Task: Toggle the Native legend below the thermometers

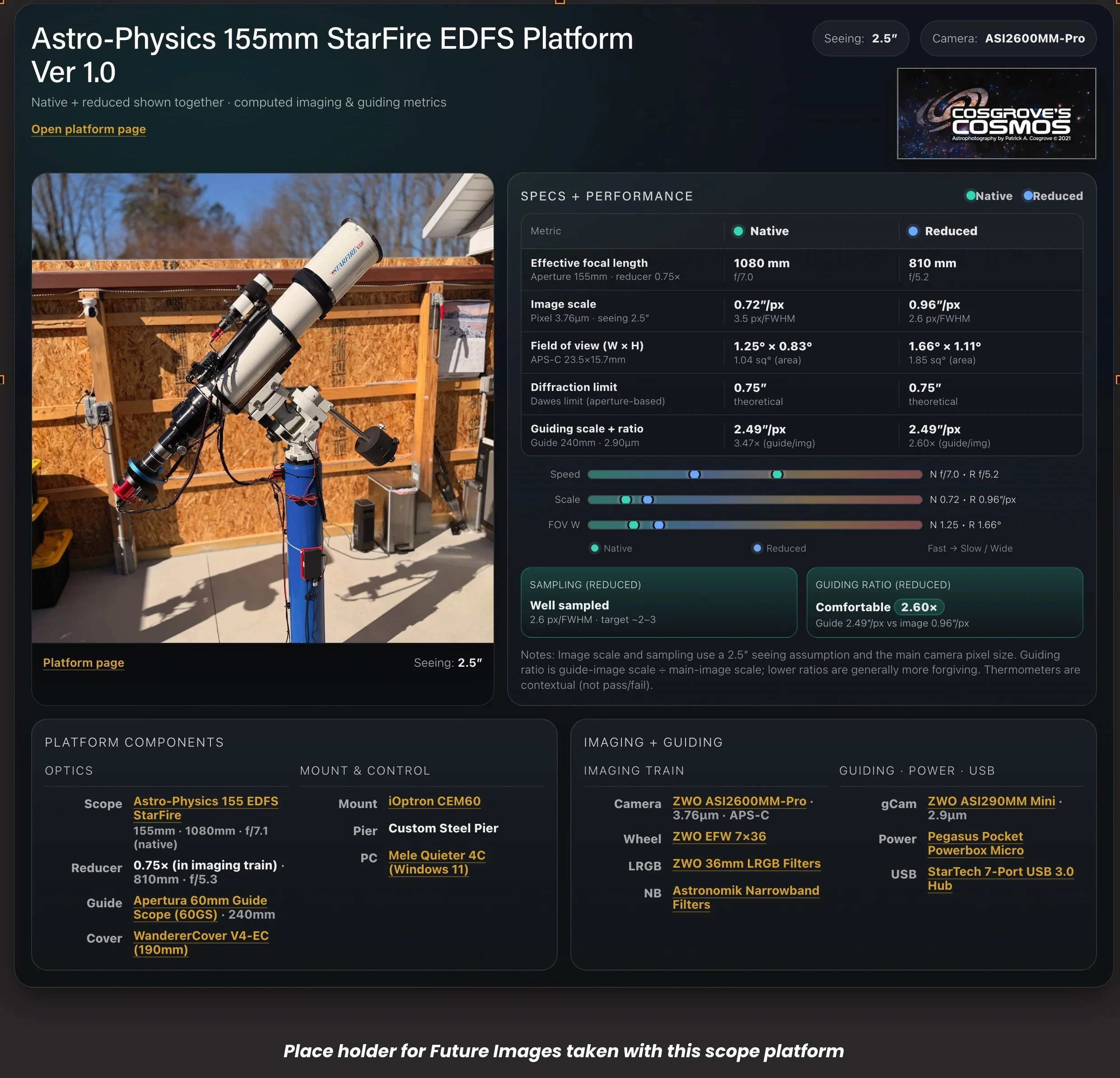Action: 611,548
